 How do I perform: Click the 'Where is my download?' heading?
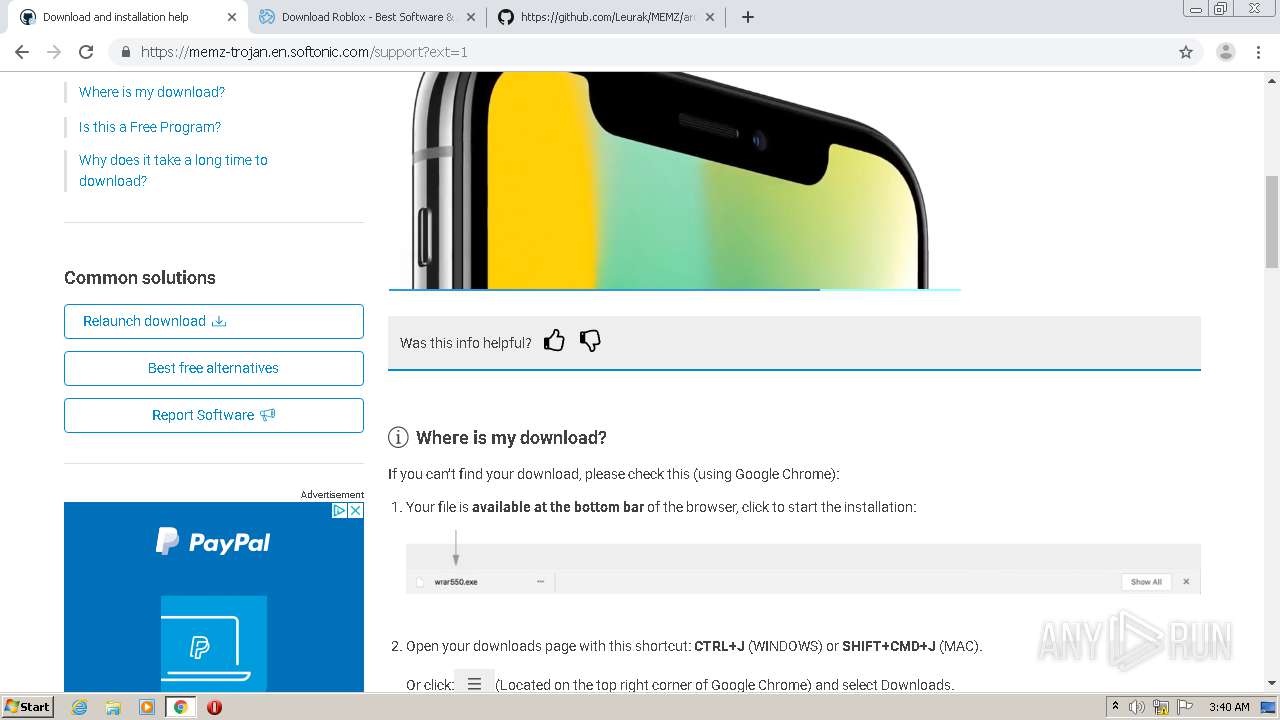tap(511, 437)
